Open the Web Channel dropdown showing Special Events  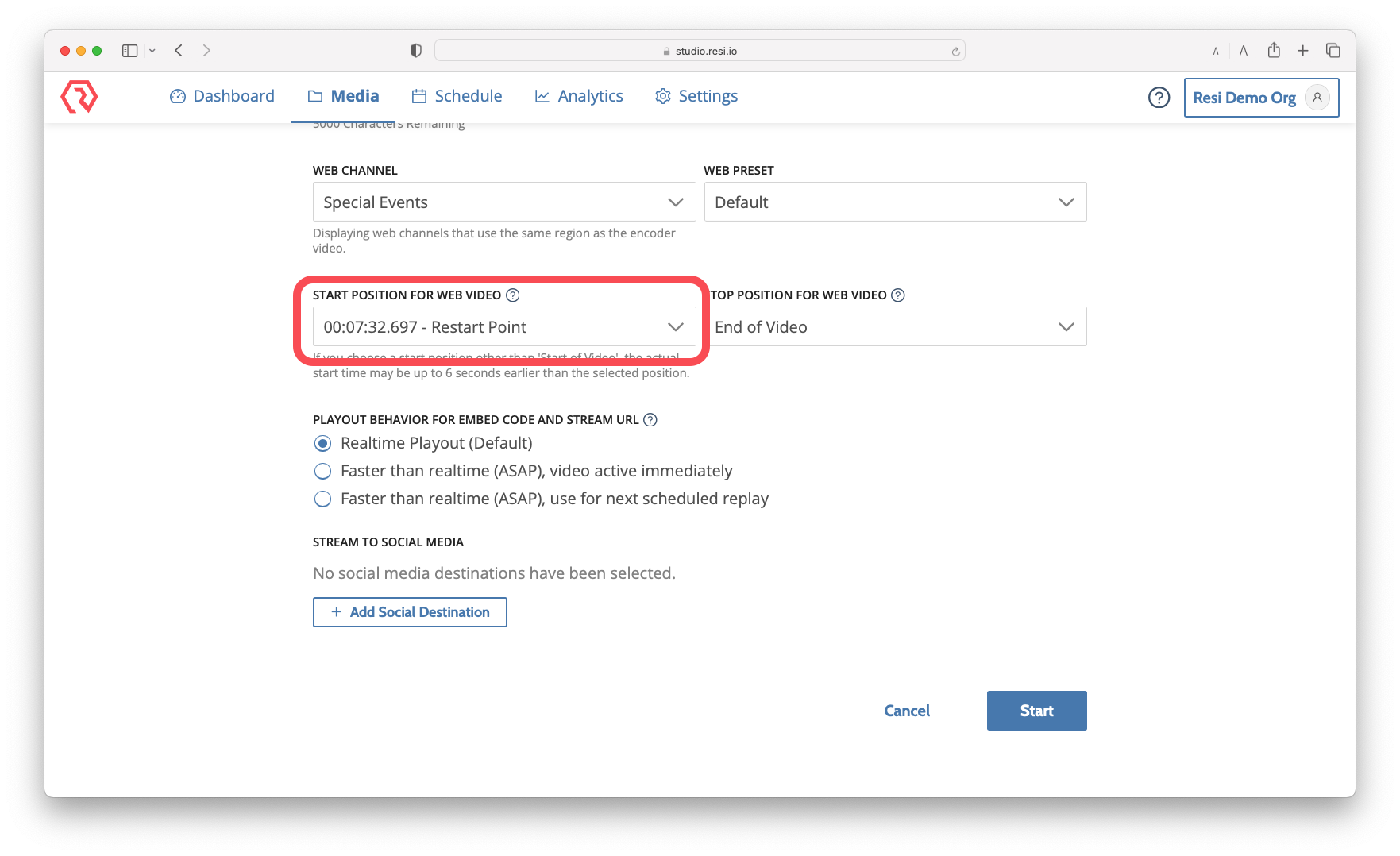pyautogui.click(x=503, y=202)
